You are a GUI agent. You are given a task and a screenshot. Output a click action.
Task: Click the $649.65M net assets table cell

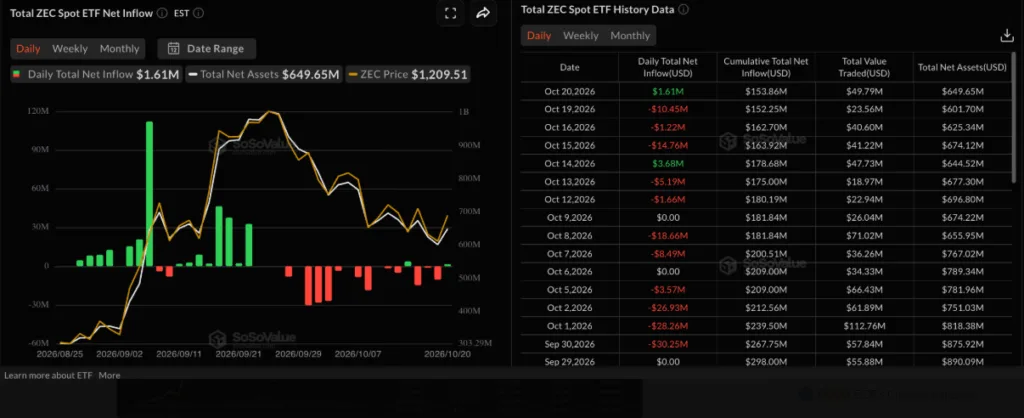[962, 91]
